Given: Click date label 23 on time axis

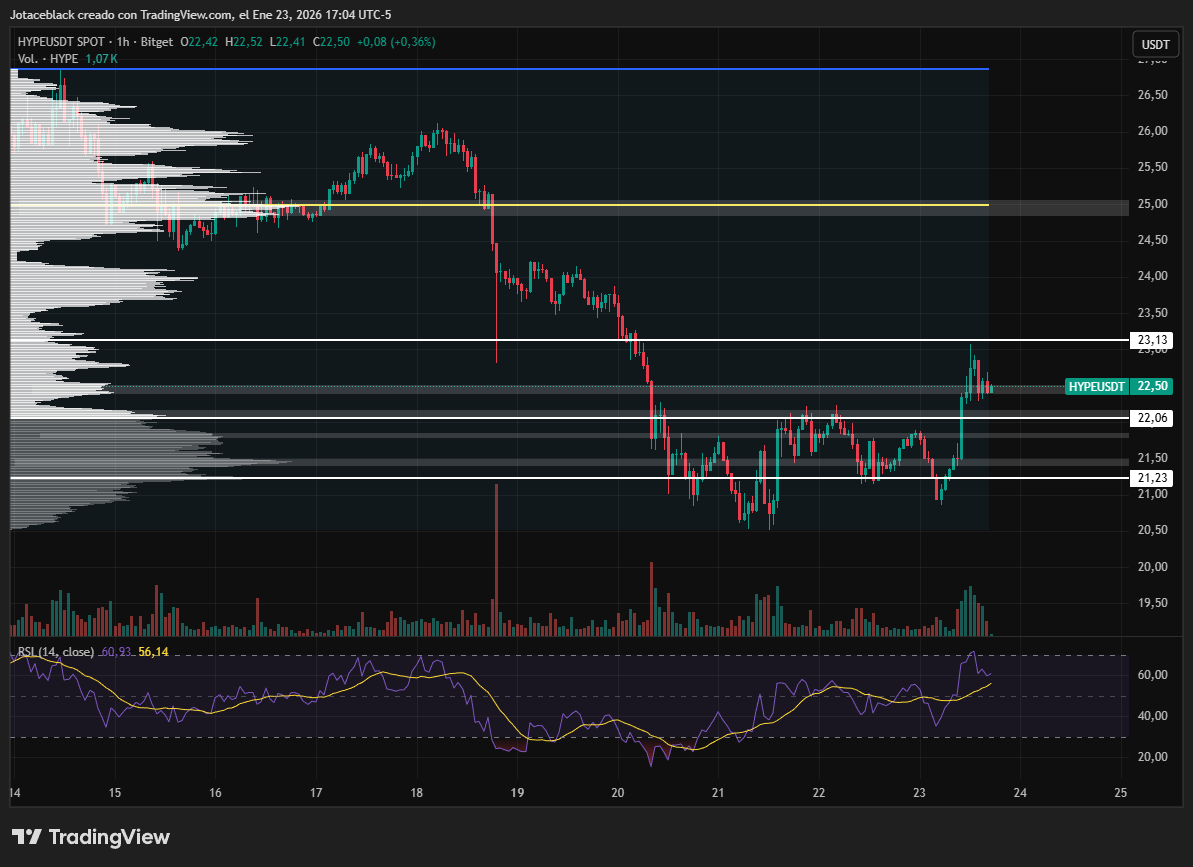Looking at the screenshot, I should click(920, 792).
